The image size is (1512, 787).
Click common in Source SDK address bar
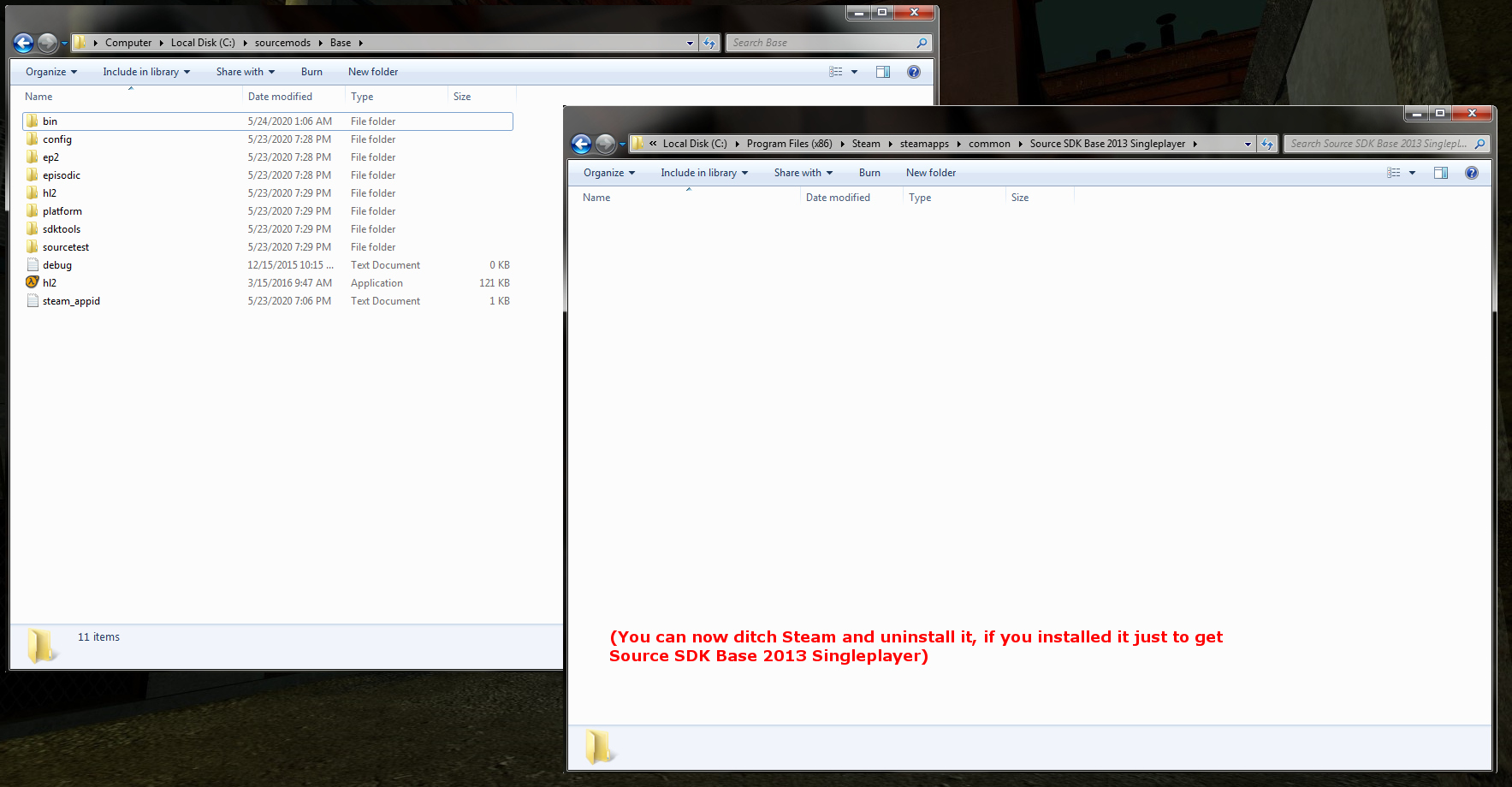pyautogui.click(x=989, y=144)
